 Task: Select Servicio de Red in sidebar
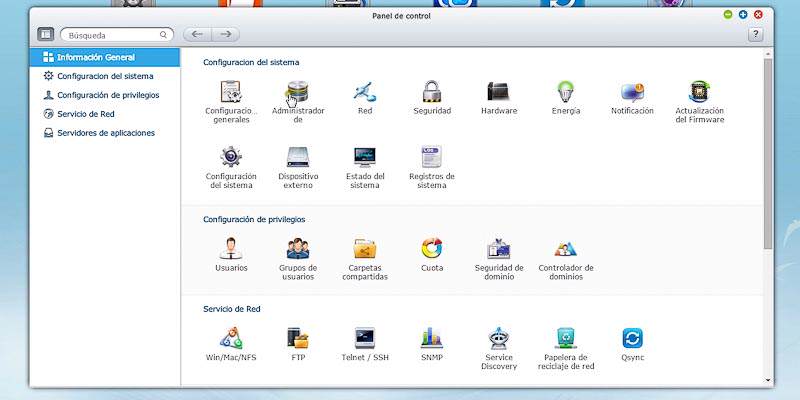[x=105, y=114]
